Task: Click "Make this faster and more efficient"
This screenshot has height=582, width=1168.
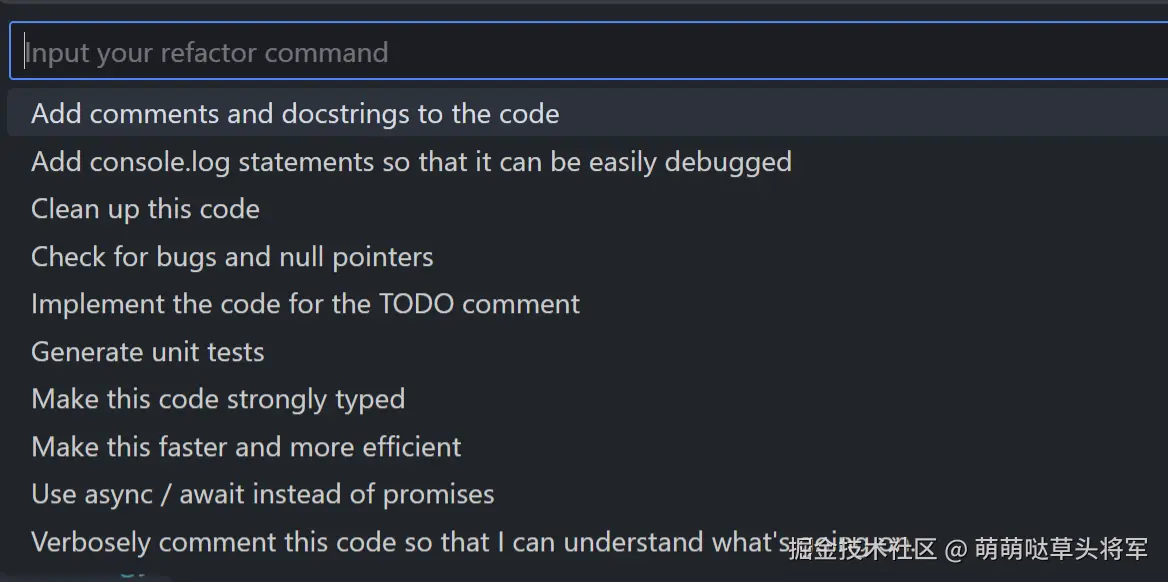Action: coord(246,446)
